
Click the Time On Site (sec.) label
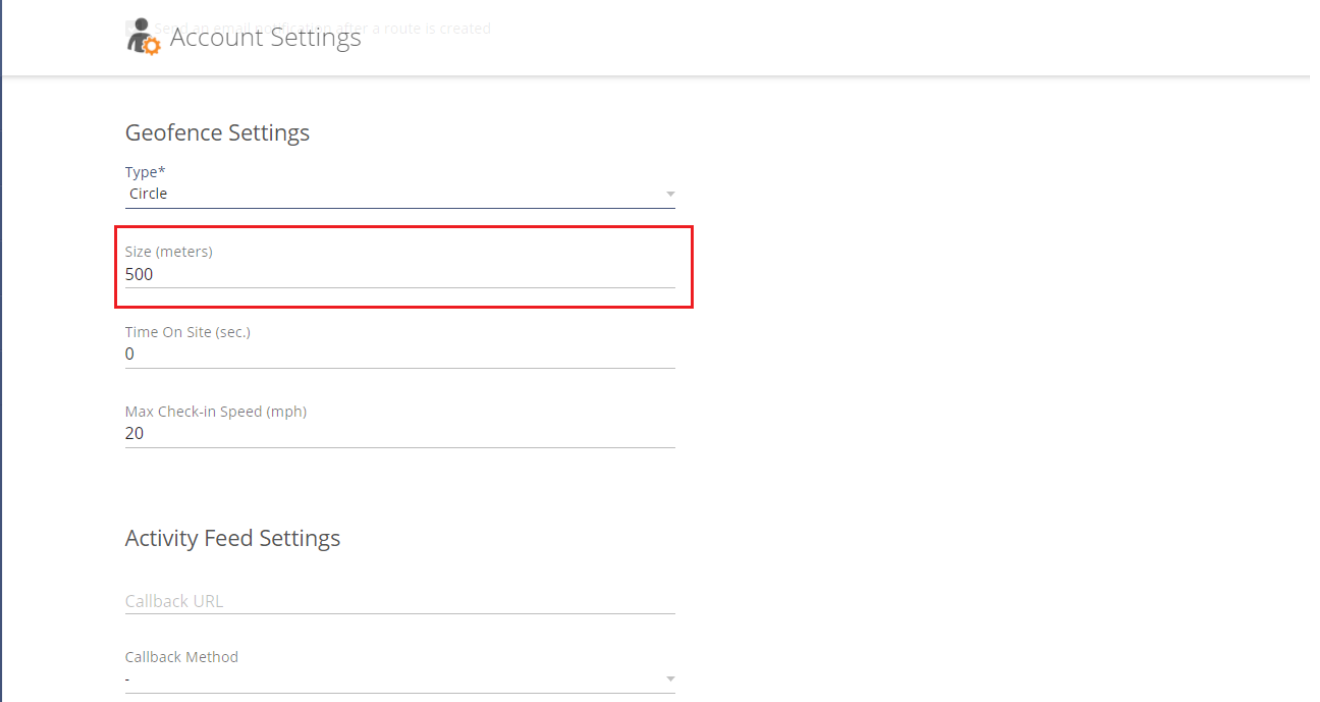coord(187,332)
